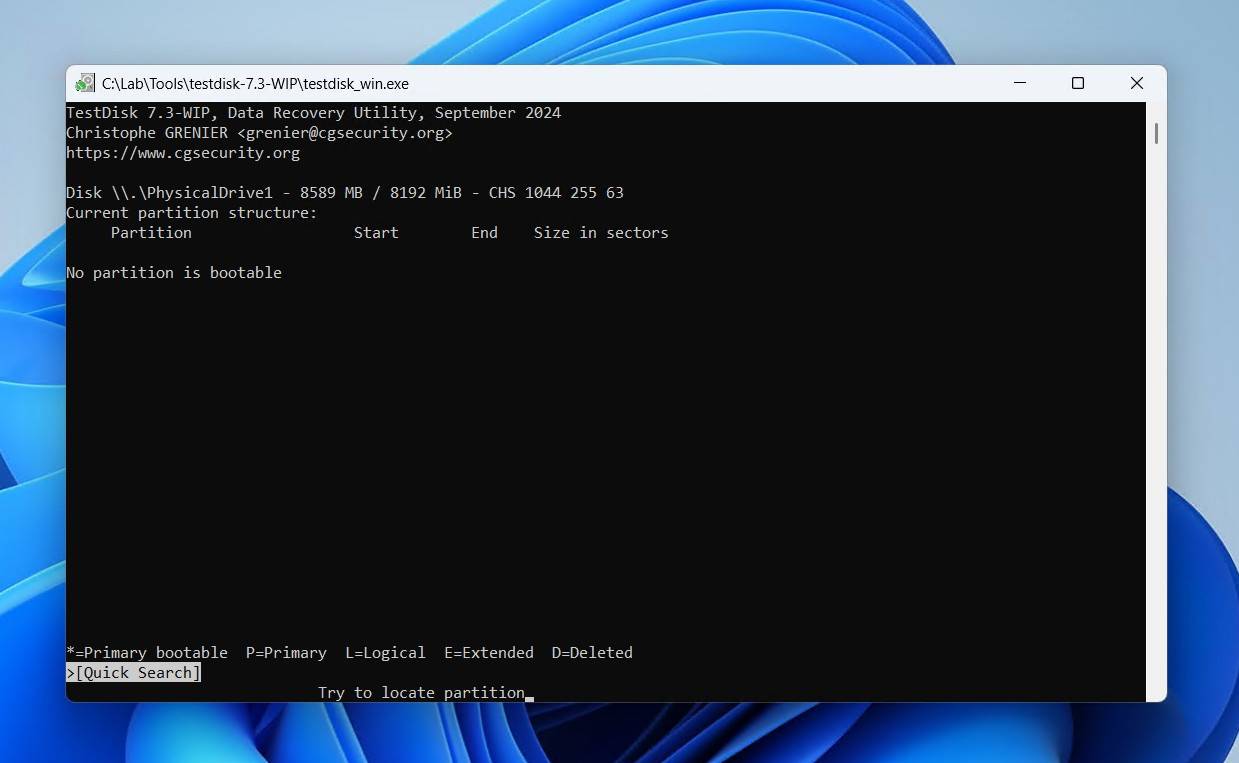Select the Quick Search menu option
Screen dimensions: 1239x763
[x=137, y=673]
